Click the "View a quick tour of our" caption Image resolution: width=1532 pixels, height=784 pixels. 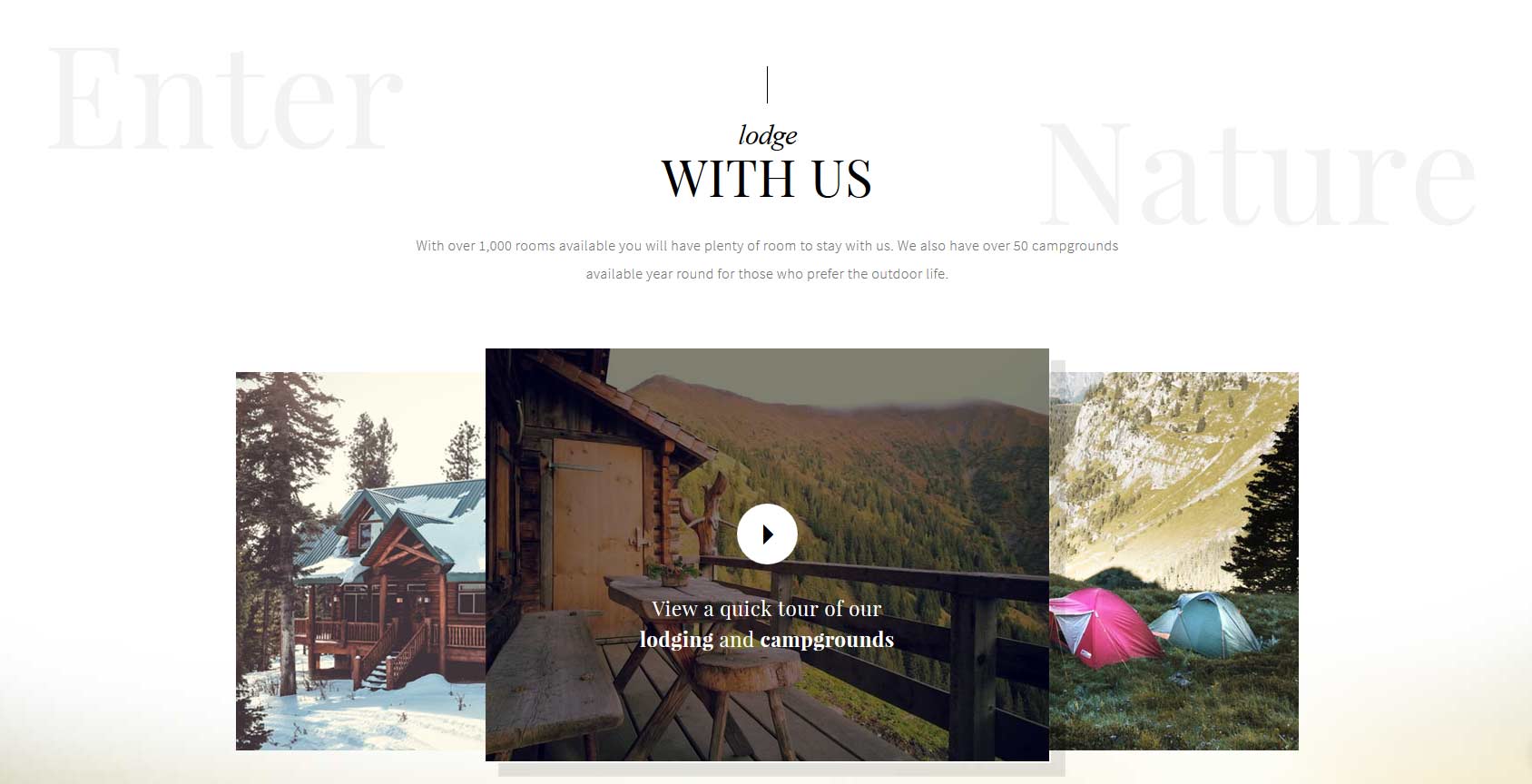coord(767,609)
